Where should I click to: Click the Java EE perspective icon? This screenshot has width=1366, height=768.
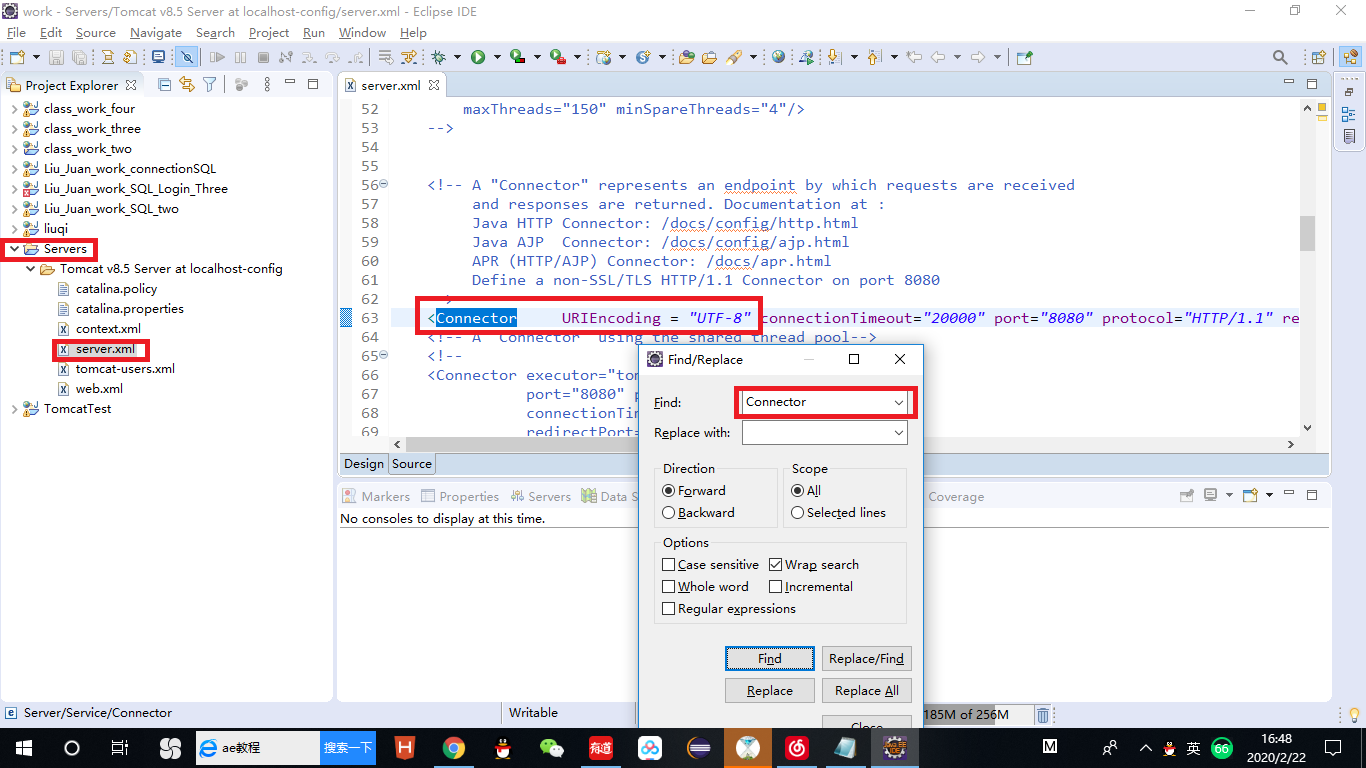point(1349,57)
